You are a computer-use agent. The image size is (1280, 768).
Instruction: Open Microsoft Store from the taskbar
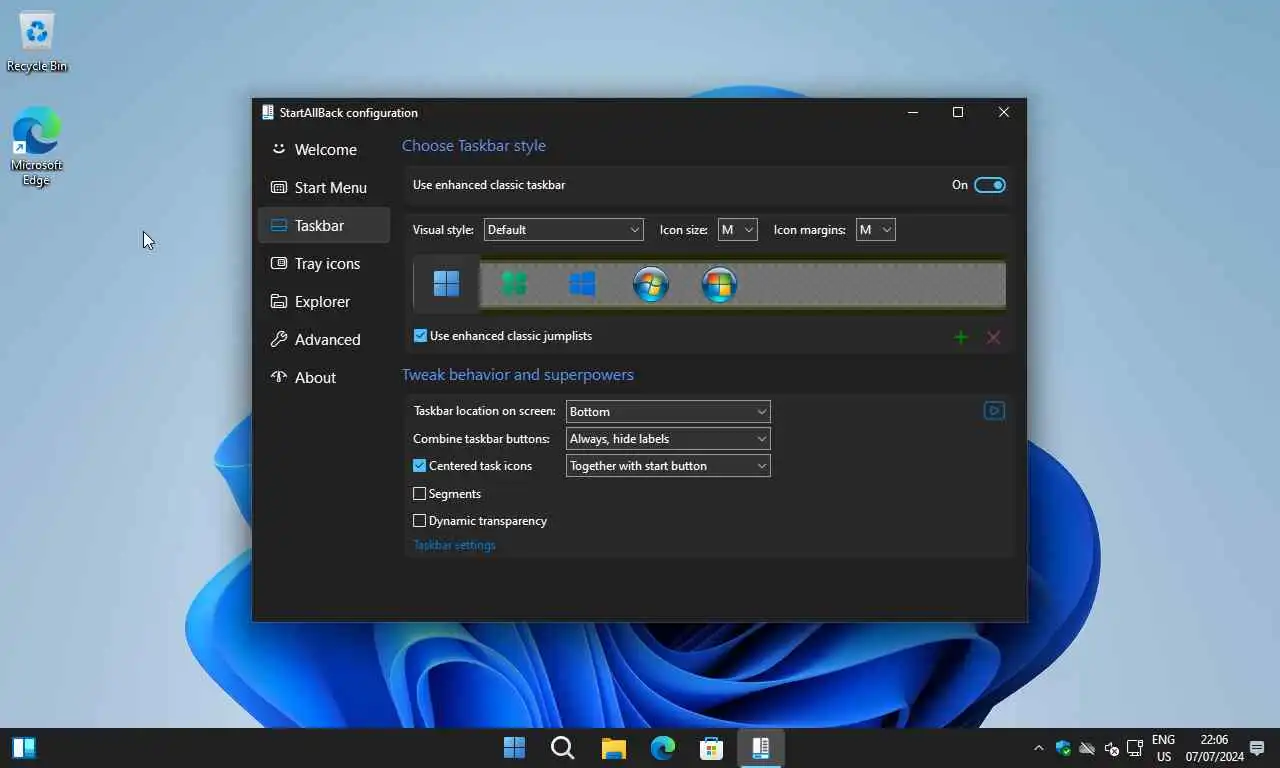tap(711, 748)
